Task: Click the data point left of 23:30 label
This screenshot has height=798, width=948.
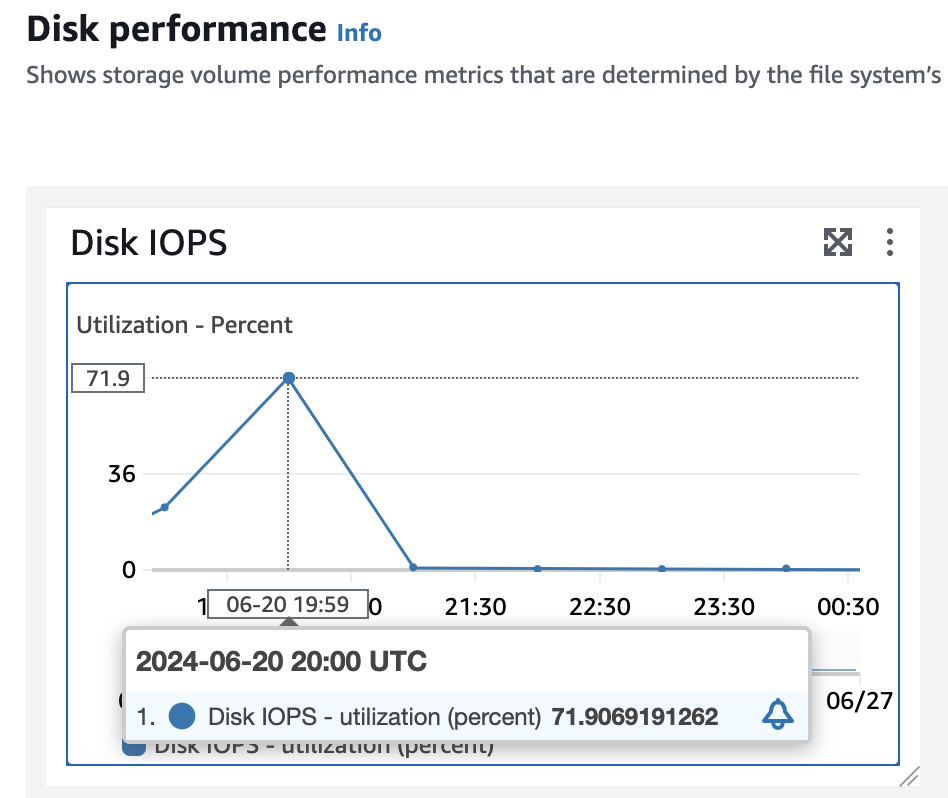Action: [x=662, y=568]
